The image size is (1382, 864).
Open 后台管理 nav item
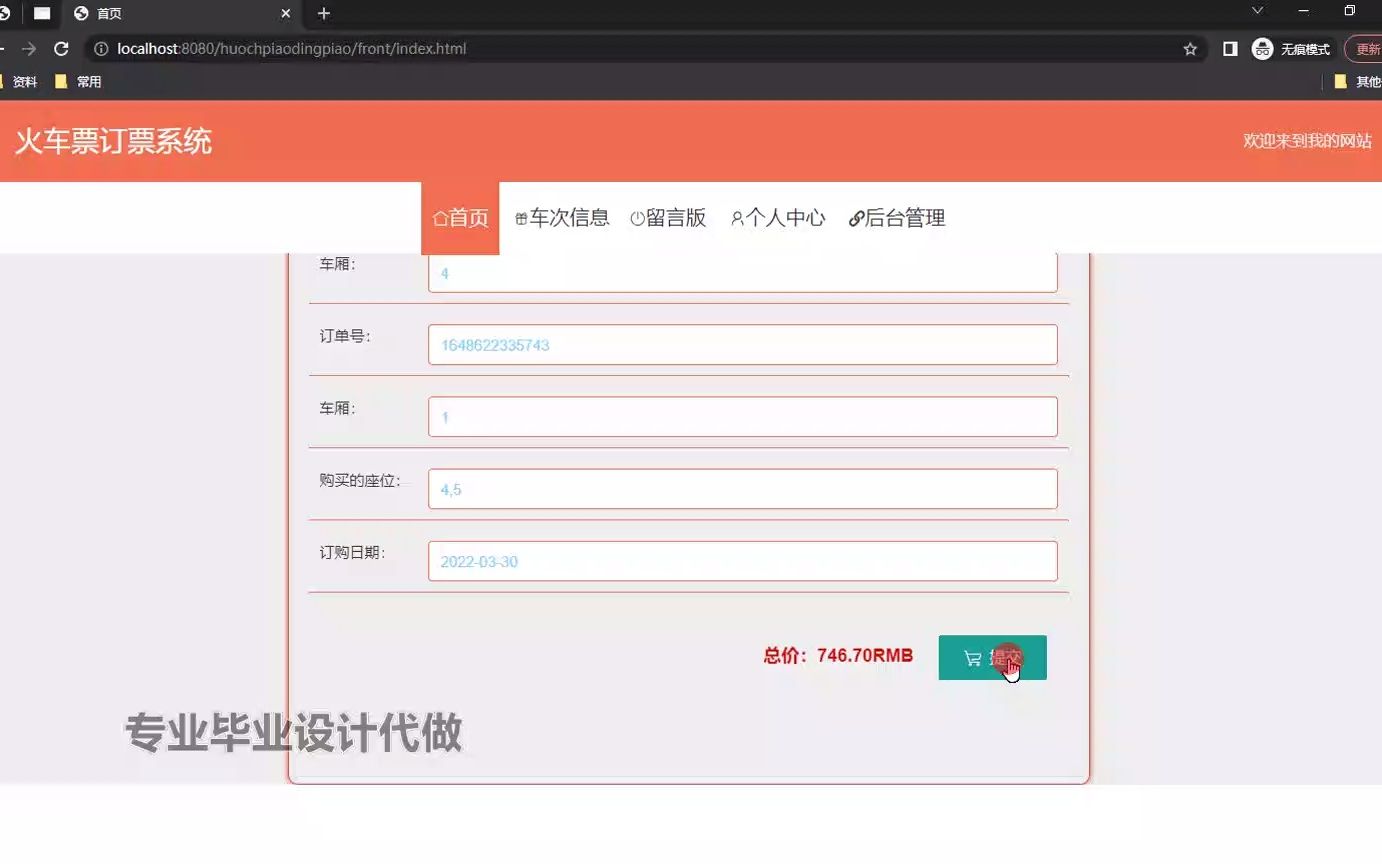point(897,218)
